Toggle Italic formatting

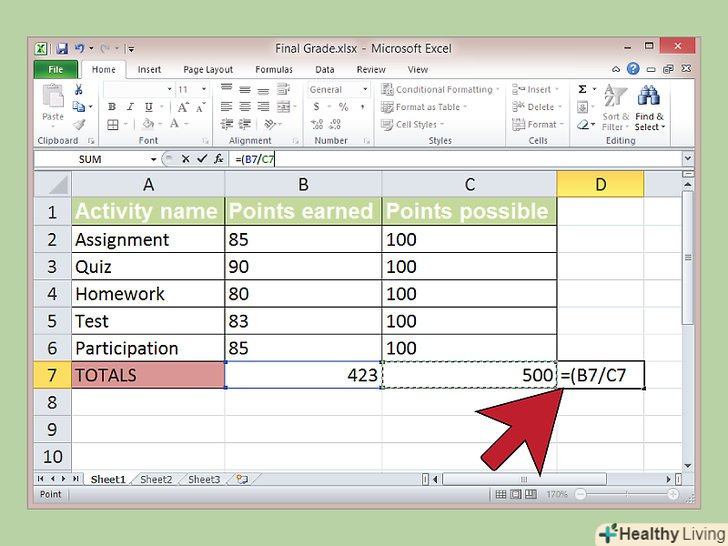click(127, 107)
